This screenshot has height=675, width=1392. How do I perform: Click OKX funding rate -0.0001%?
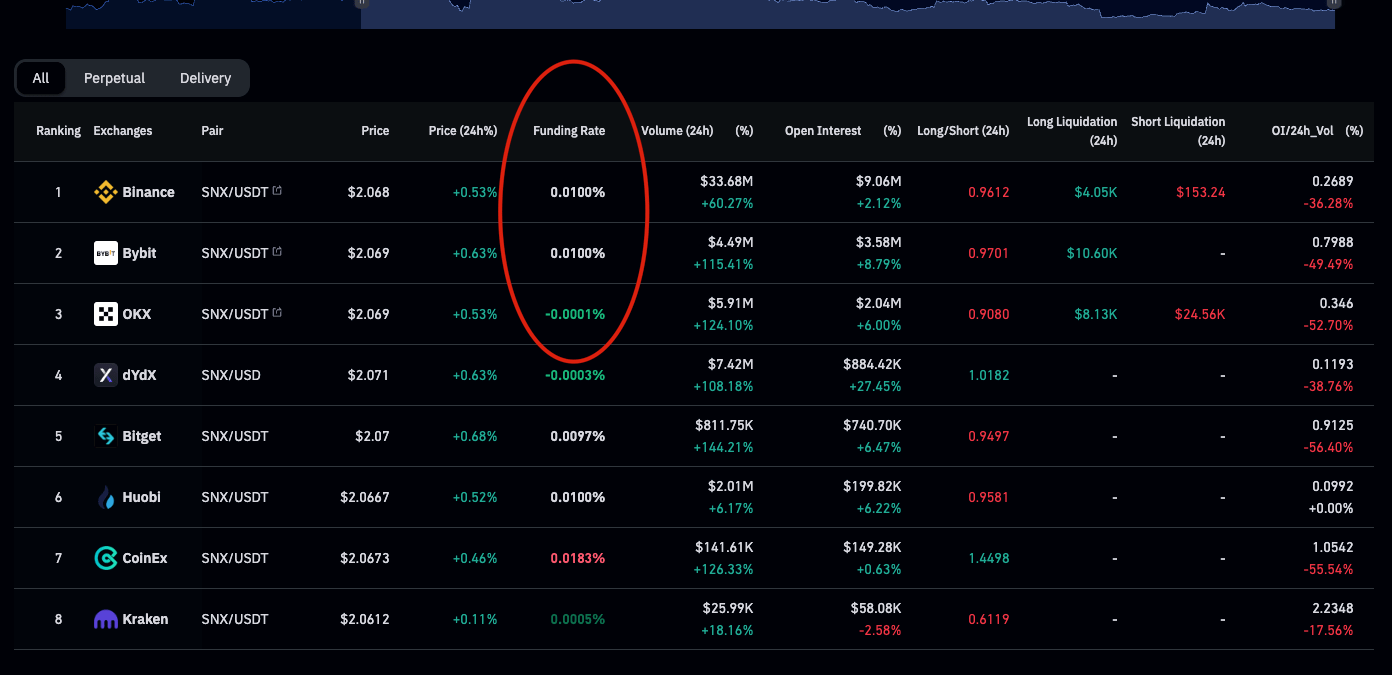point(575,314)
